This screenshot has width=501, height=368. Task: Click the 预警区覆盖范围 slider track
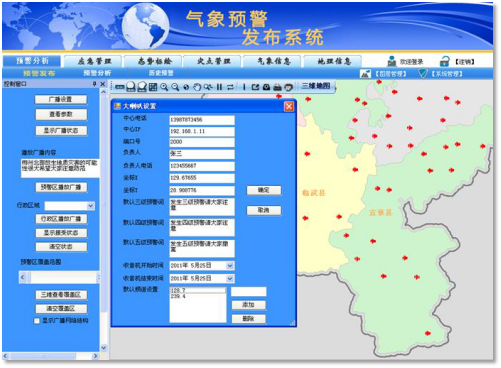[60, 277]
